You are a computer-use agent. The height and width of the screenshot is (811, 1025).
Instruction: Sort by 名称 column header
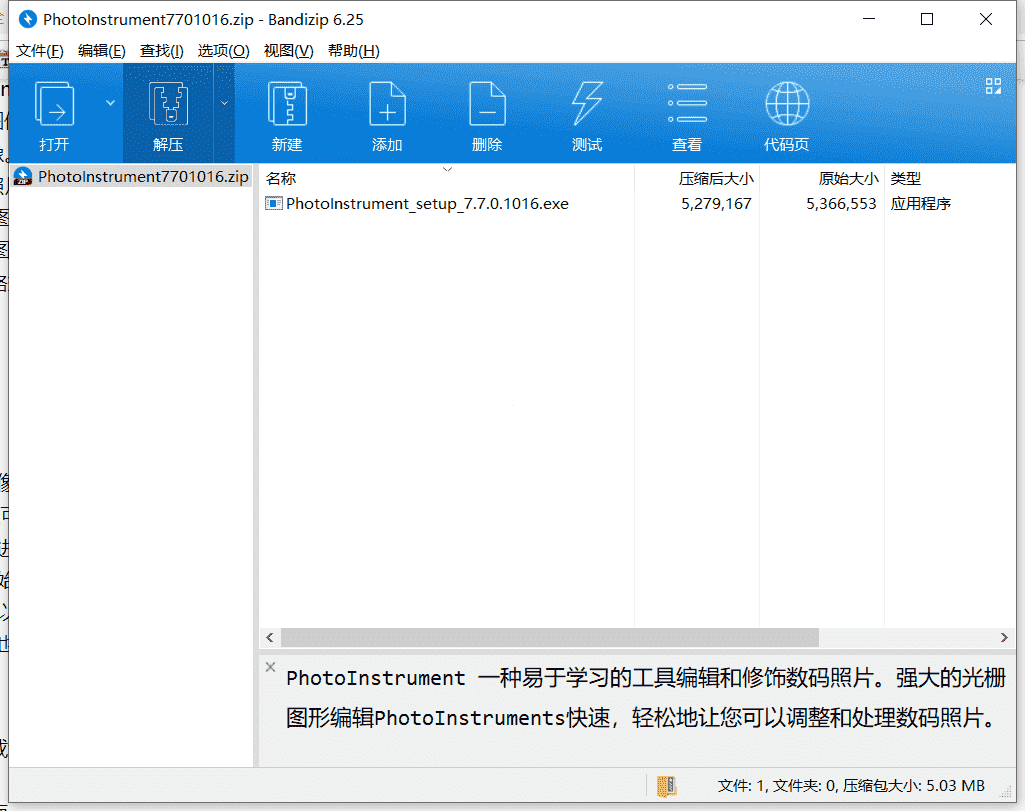tap(281, 178)
